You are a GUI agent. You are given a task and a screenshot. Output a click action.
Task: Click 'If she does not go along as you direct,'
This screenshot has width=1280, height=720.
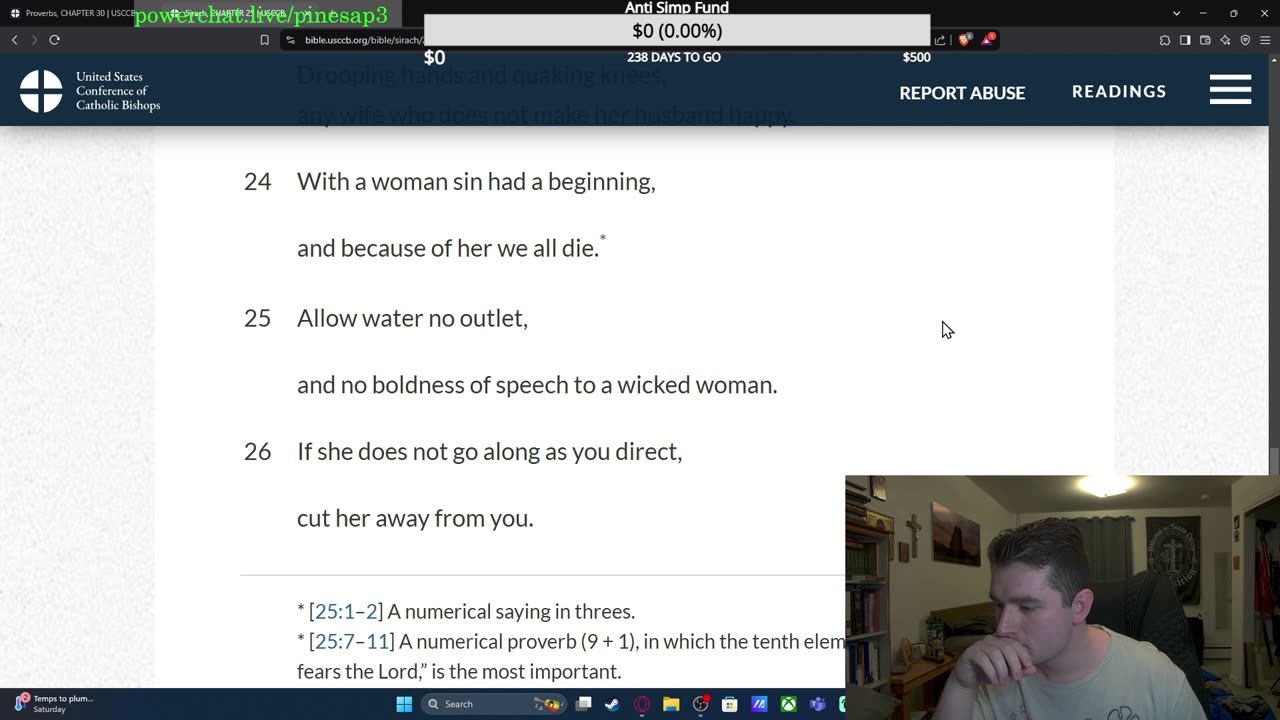(489, 452)
